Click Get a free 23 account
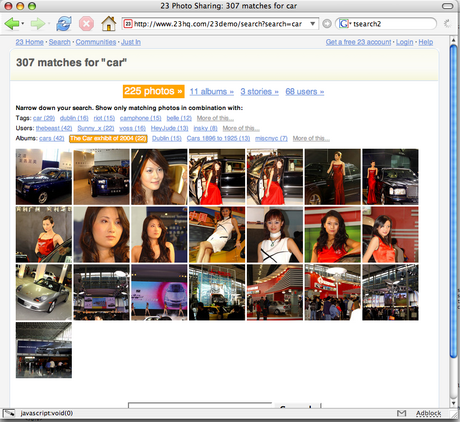 pos(358,42)
